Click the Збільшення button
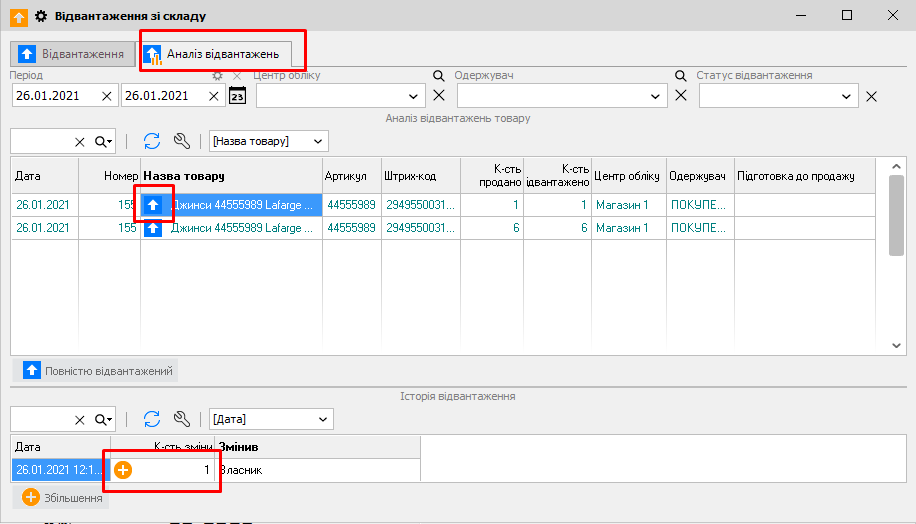This screenshot has height=524, width=916. 62,497
